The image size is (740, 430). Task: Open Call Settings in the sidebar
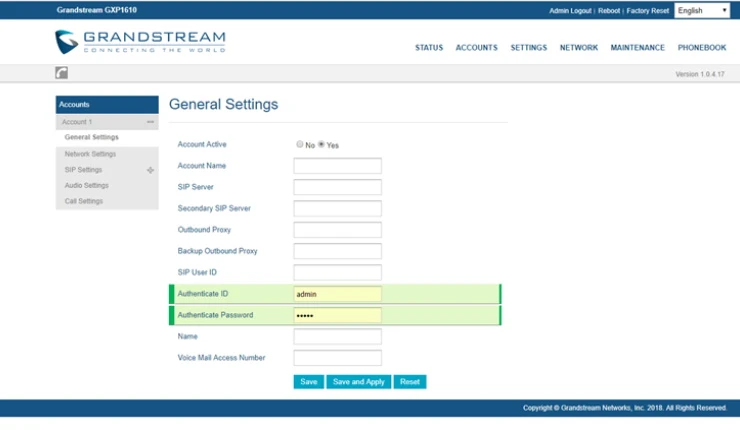point(84,201)
